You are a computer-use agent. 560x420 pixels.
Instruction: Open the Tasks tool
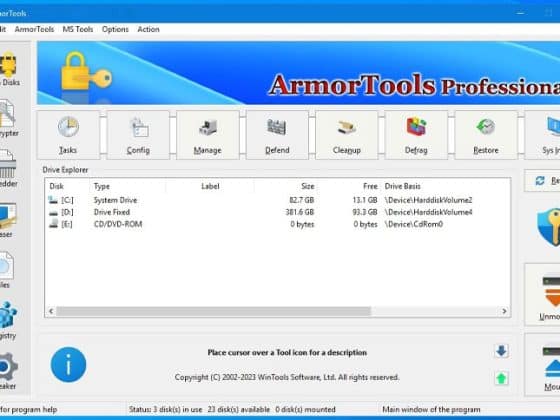coord(68,135)
